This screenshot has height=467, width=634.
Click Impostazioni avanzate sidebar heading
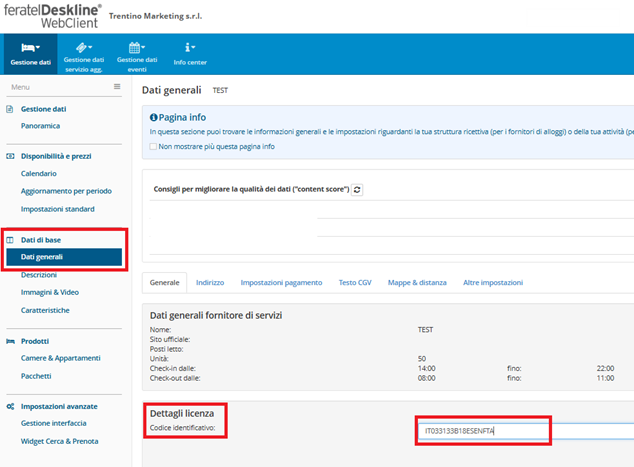click(x=59, y=406)
